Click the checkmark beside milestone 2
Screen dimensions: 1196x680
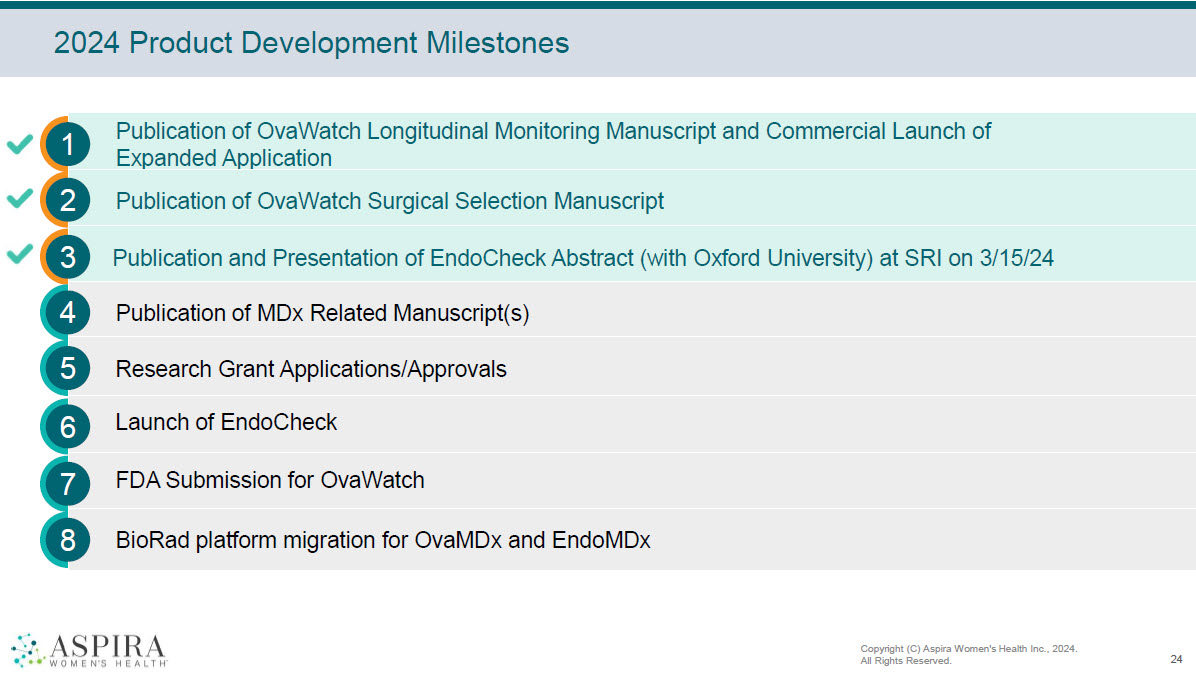[20, 198]
